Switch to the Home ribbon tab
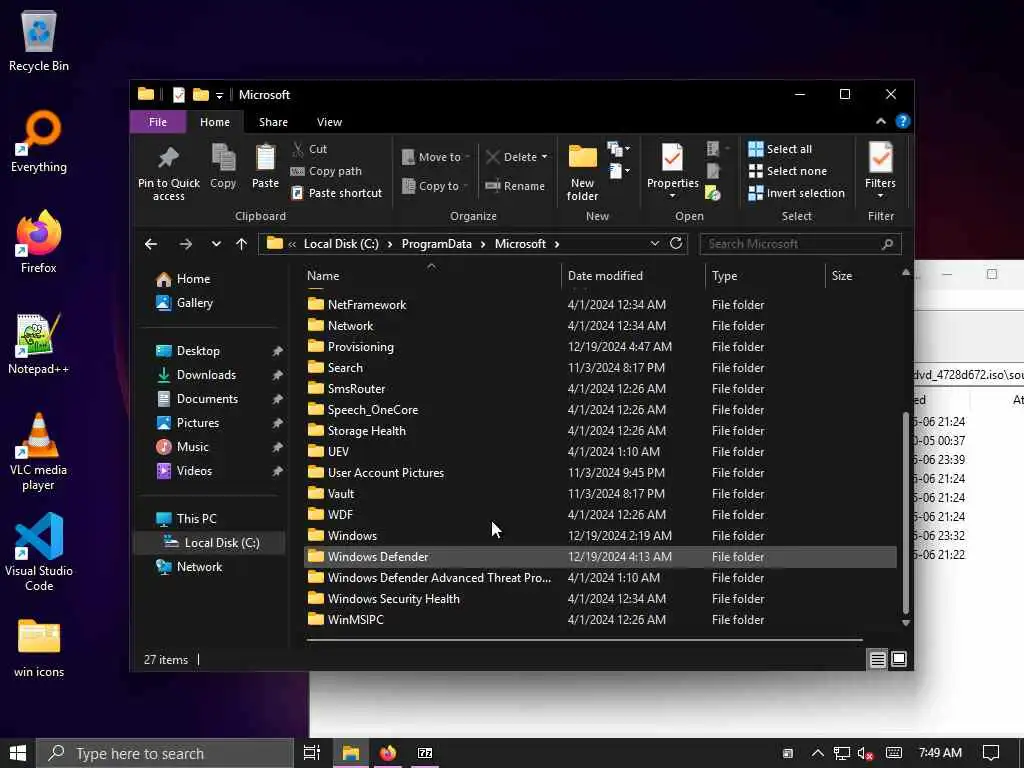This screenshot has height=768, width=1024. pos(215,122)
